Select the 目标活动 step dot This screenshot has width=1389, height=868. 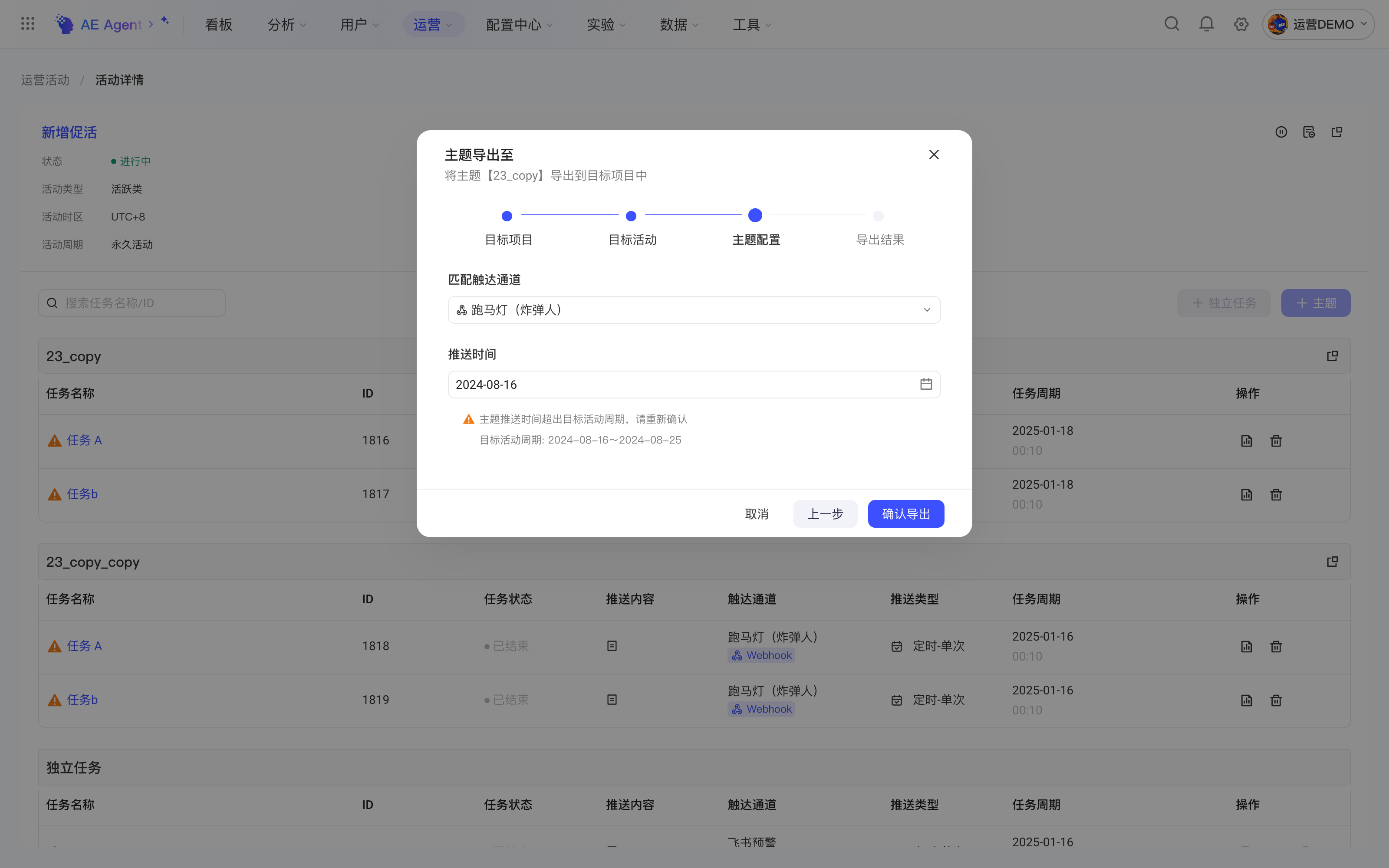point(631,216)
